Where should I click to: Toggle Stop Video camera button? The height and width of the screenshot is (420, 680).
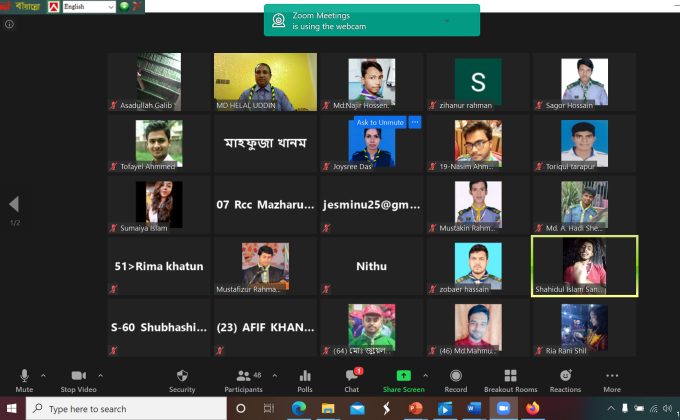[x=78, y=381]
